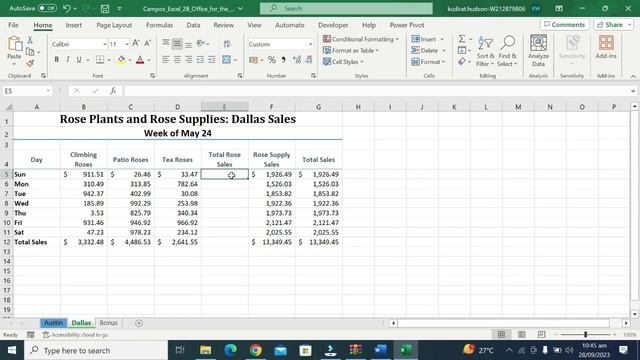Click the Accounting Number Format icon

pos(253,60)
